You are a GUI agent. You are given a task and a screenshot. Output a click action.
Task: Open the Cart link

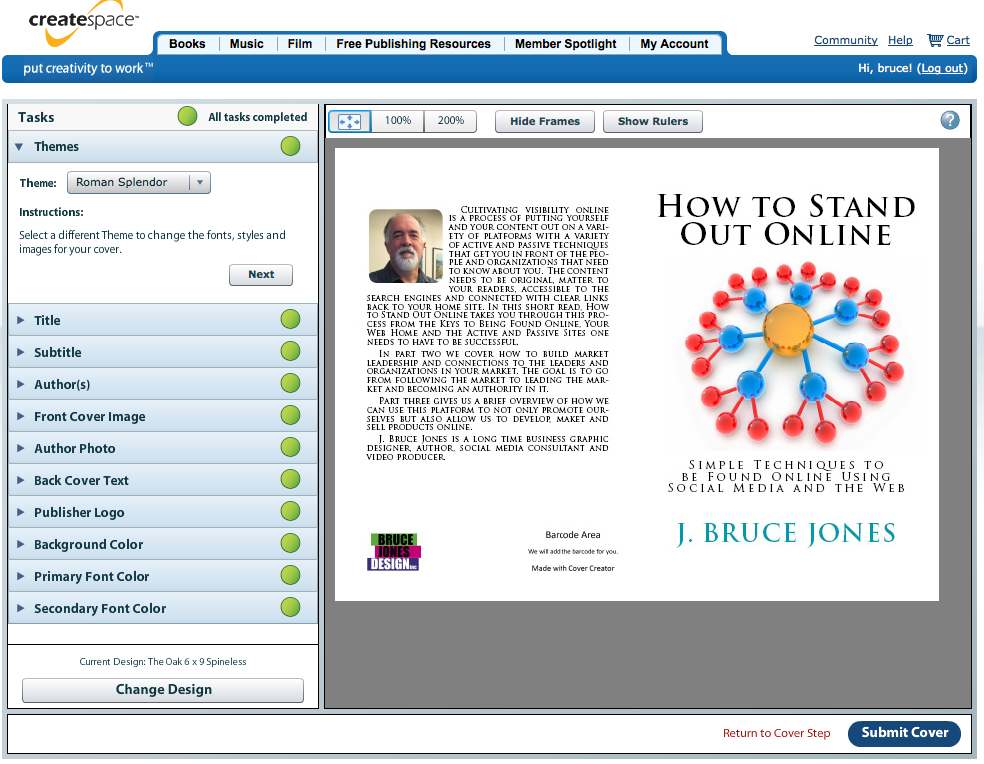[x=958, y=40]
